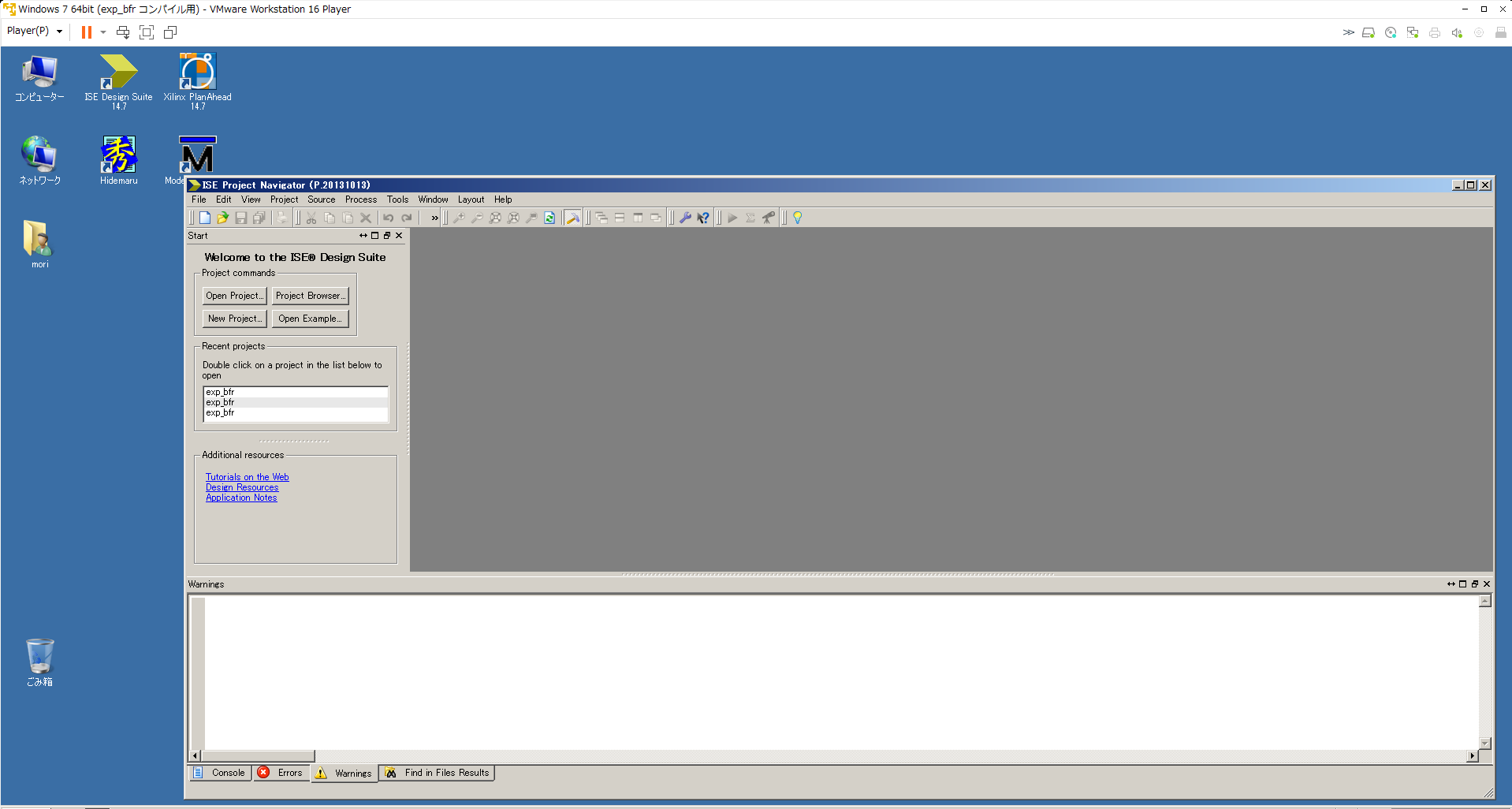The width and height of the screenshot is (1512, 809).
Task: Open the Help menu
Action: [x=503, y=199]
